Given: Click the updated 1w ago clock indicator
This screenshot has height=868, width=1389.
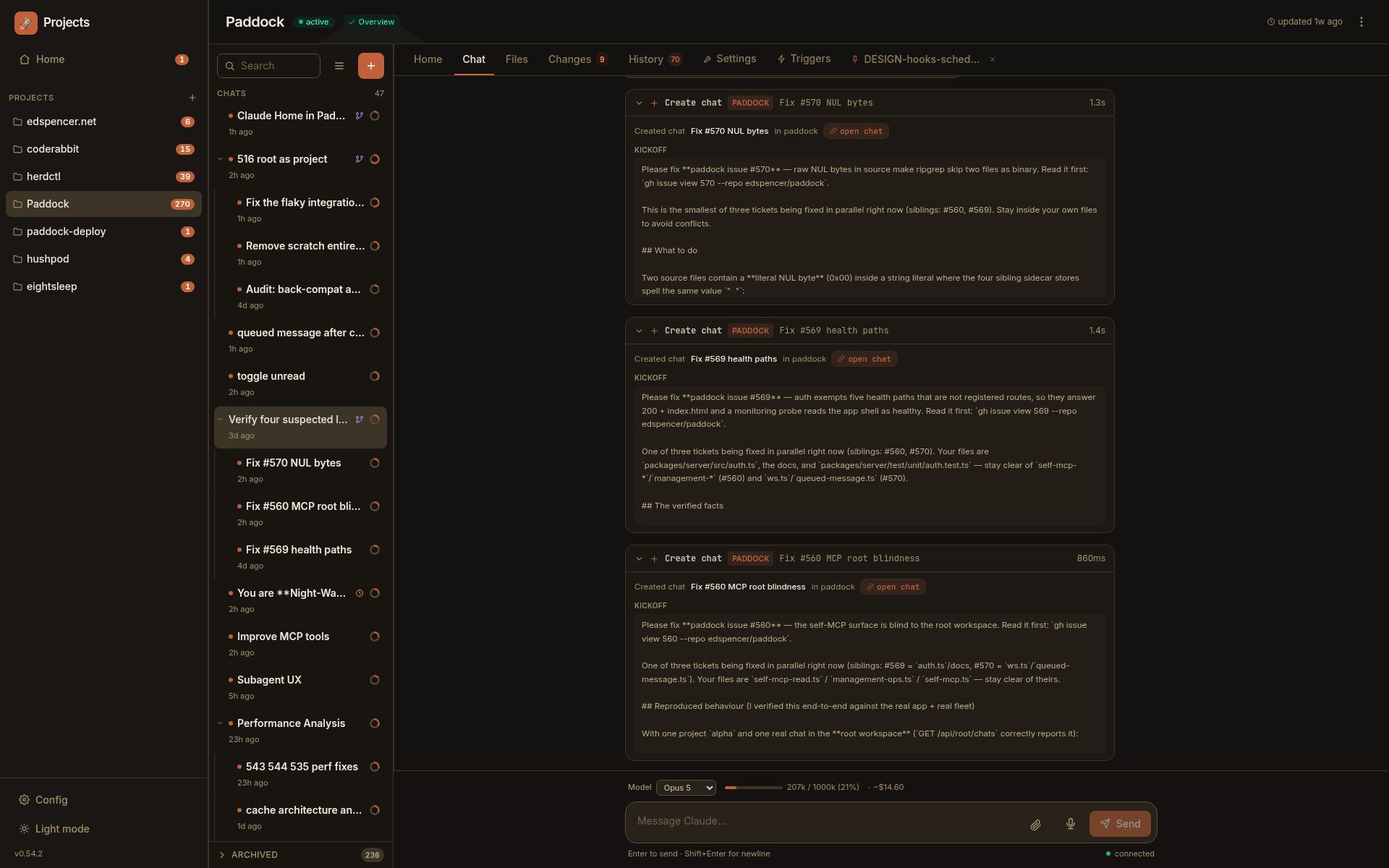Looking at the screenshot, I should [1304, 22].
